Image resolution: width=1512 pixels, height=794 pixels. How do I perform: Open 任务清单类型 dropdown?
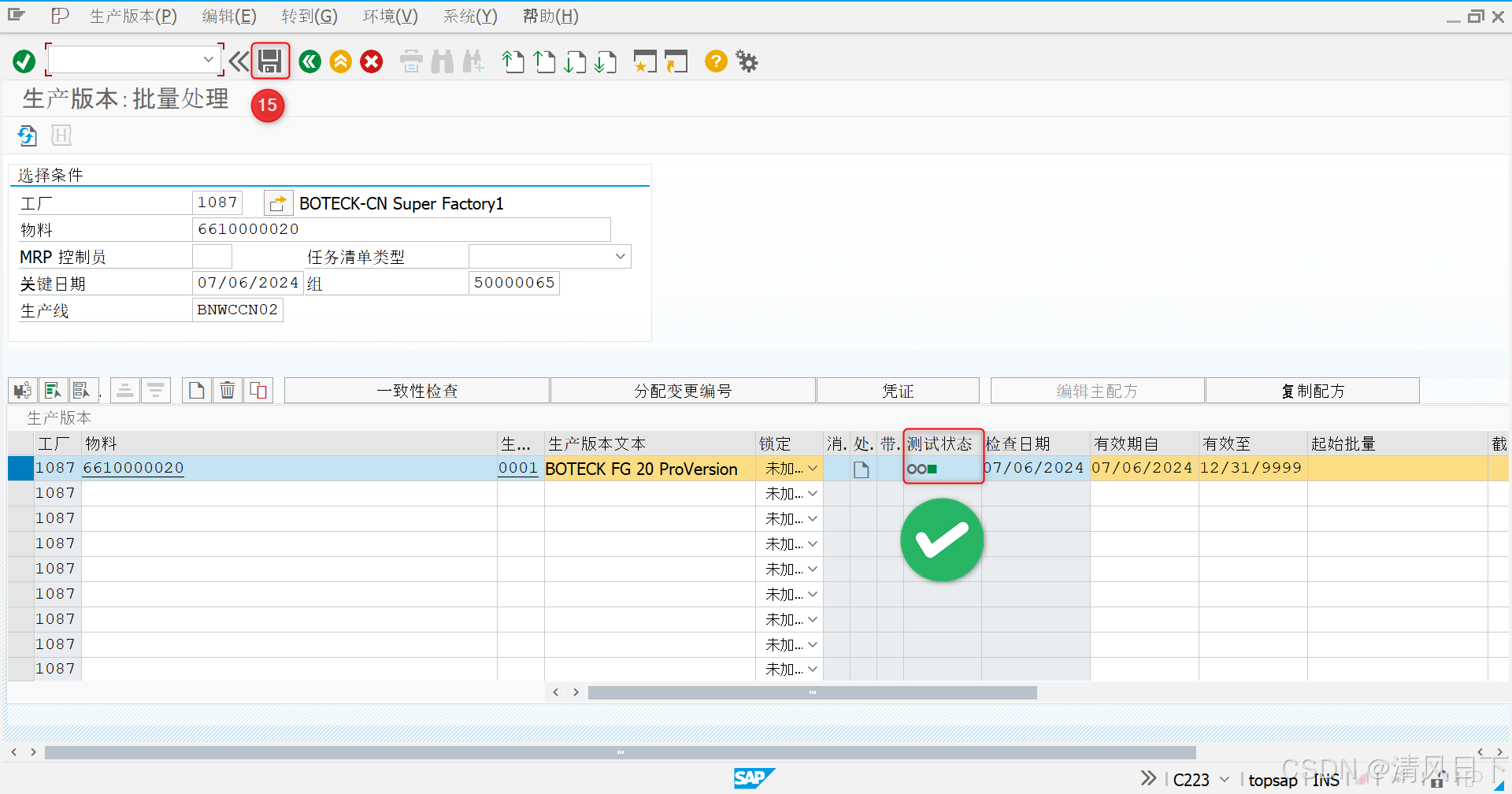point(621,257)
